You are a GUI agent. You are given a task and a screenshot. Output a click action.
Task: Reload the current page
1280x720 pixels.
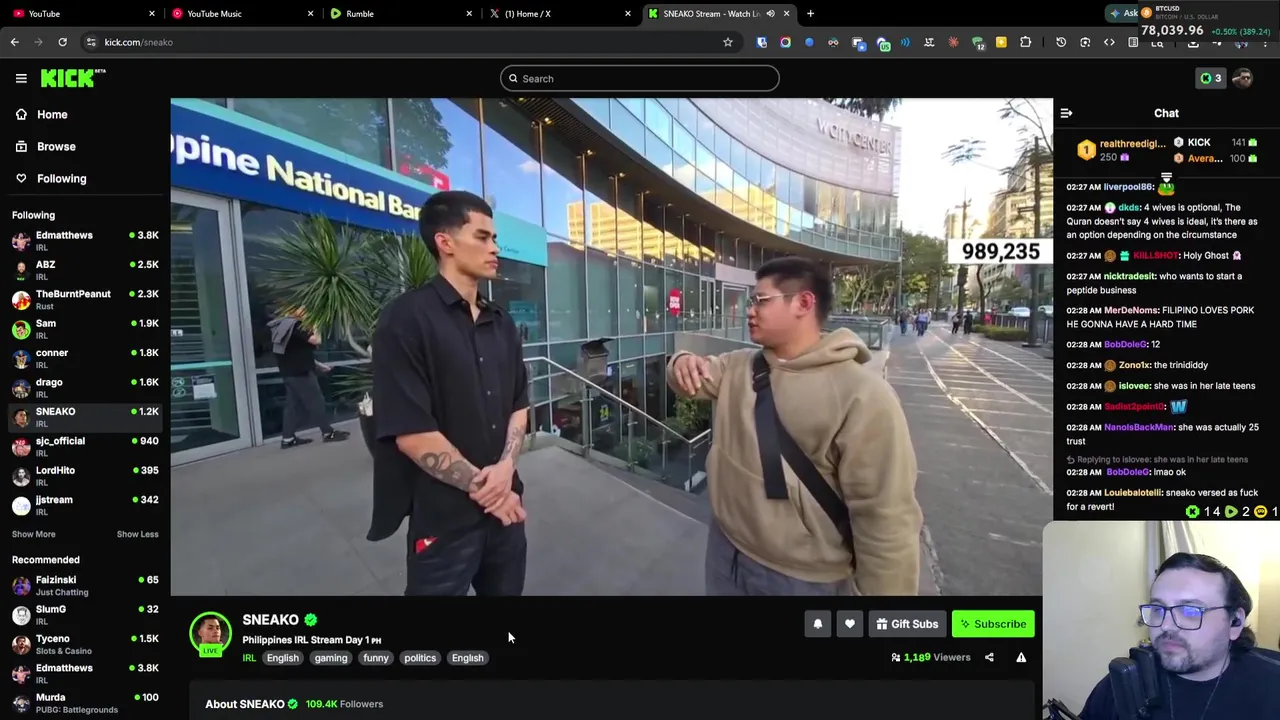click(x=62, y=42)
